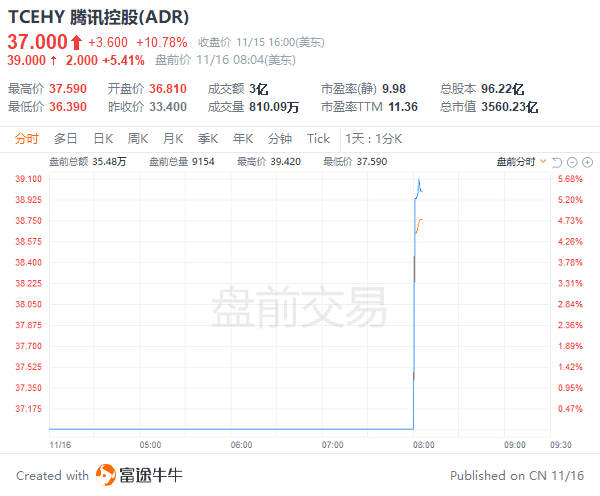
Task: Open the 盘前分时 dropdown
Action: tap(521, 162)
